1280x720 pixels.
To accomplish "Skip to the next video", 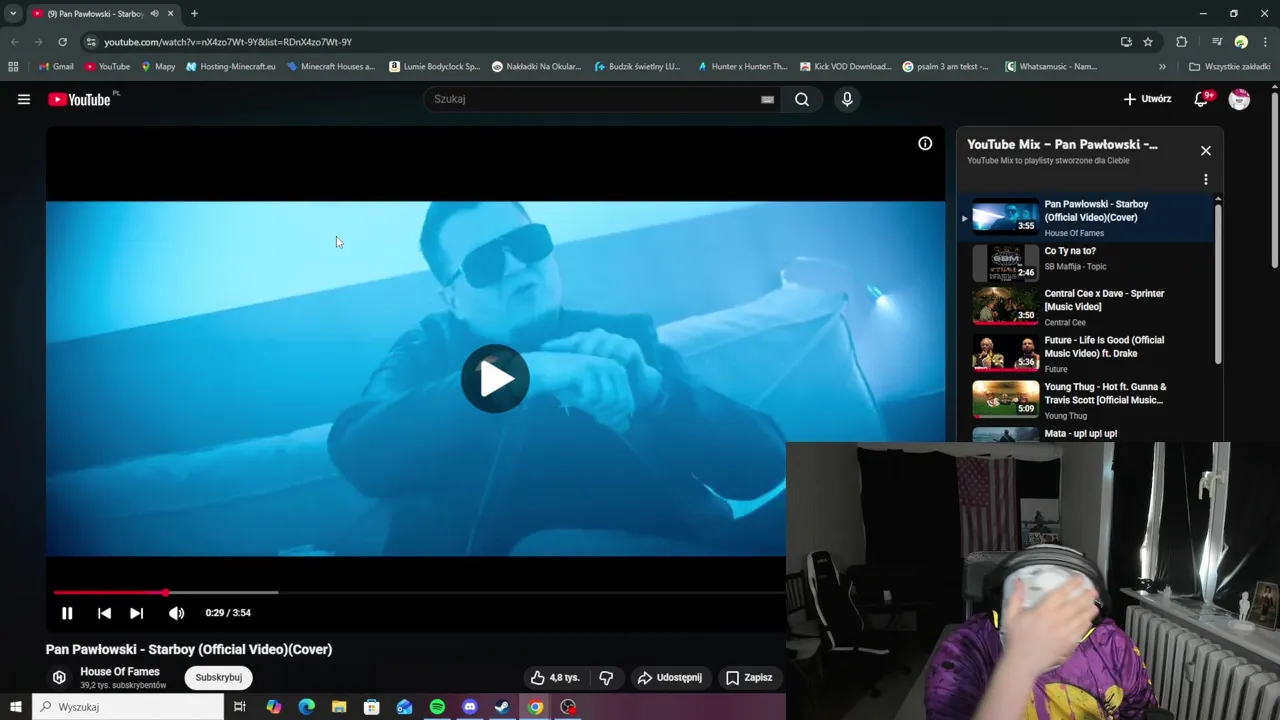I will coord(137,613).
